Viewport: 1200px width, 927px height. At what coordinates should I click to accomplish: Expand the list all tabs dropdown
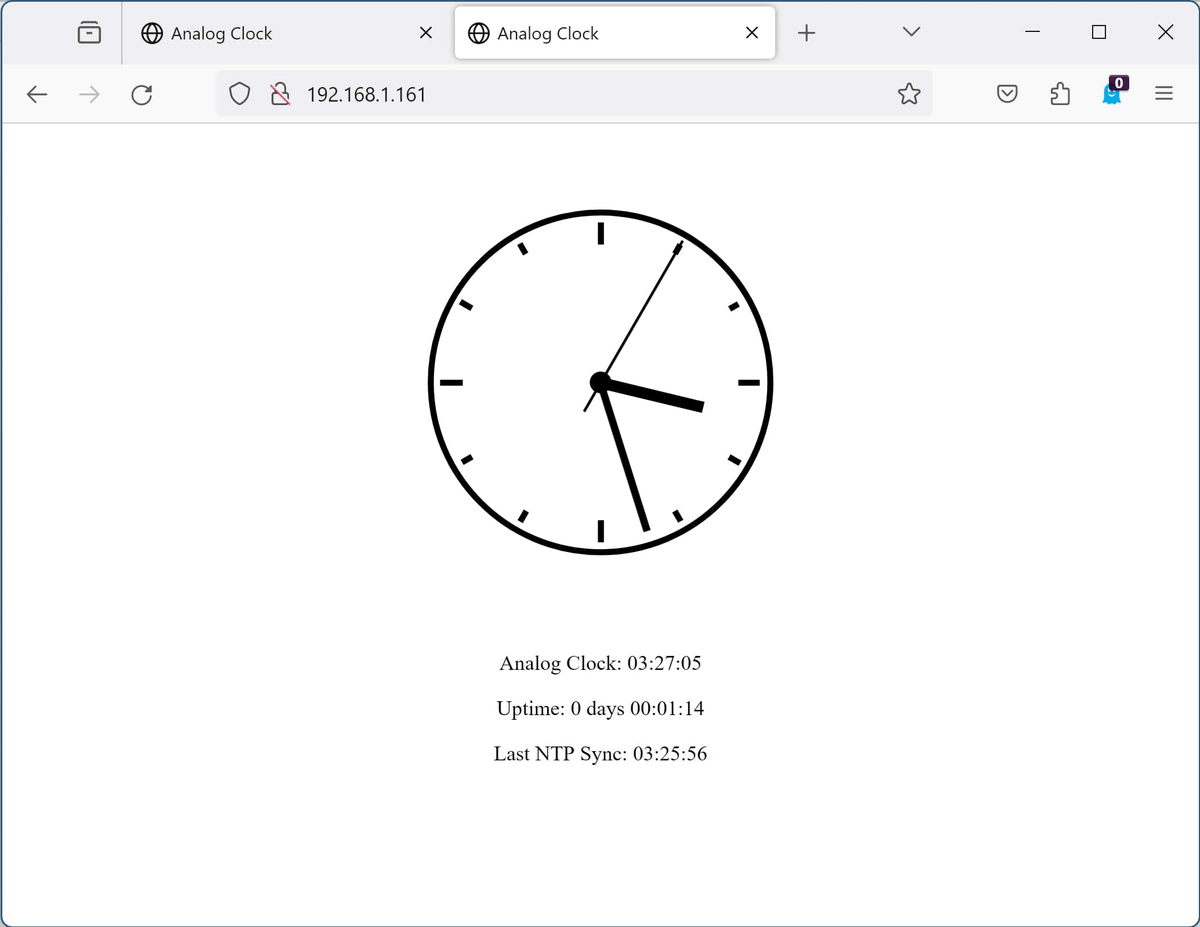tap(911, 32)
